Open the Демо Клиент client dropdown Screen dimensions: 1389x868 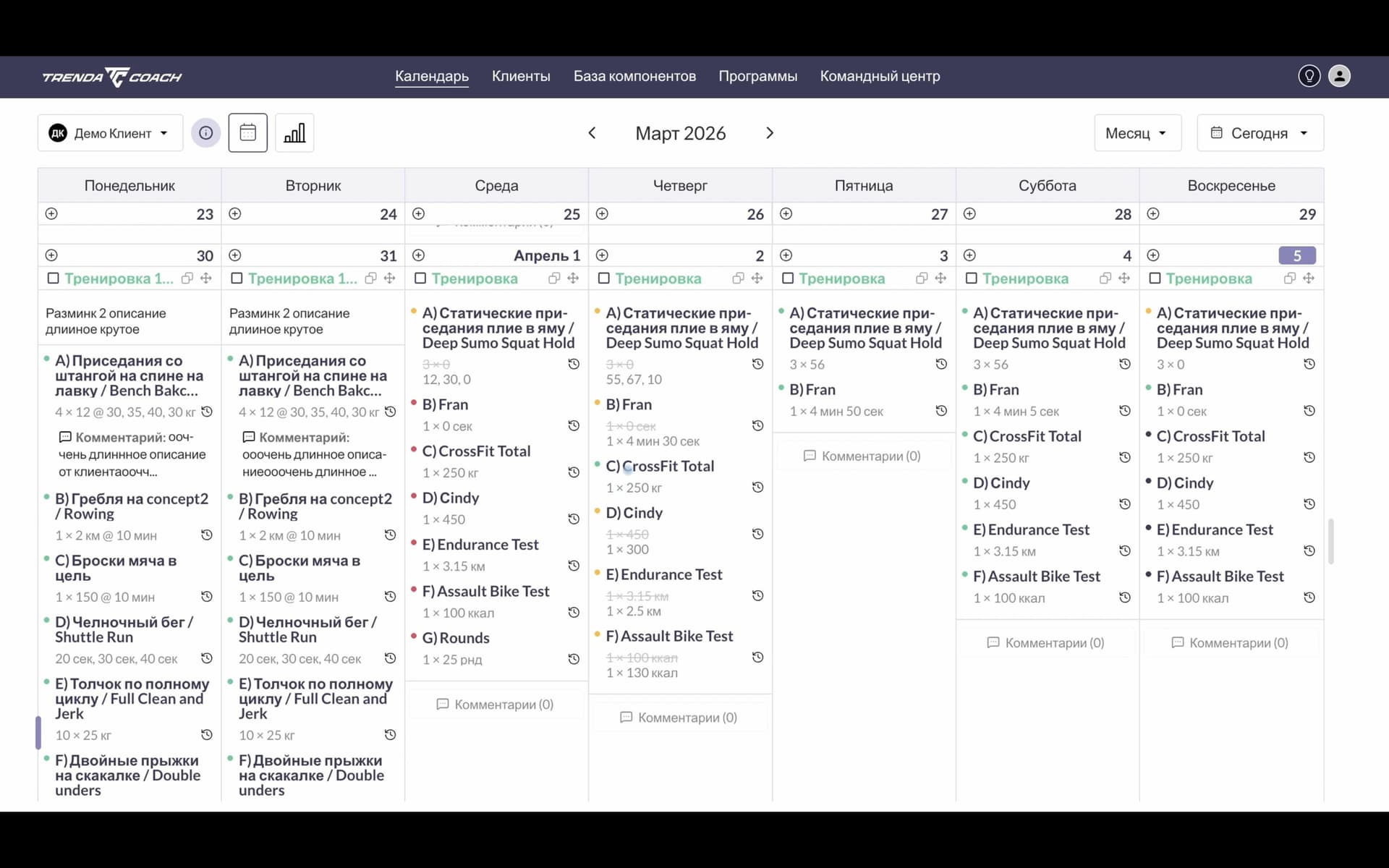pyautogui.click(x=110, y=133)
